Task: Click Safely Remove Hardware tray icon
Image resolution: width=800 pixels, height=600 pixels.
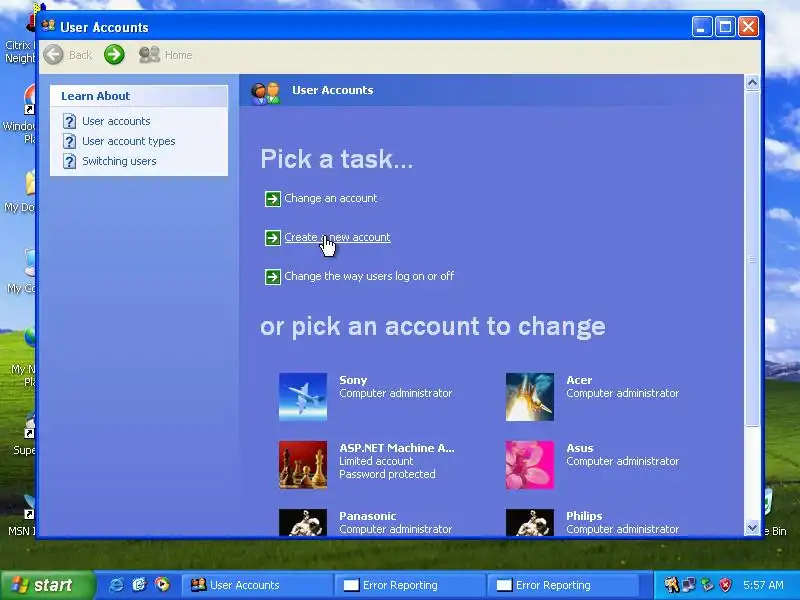Action: [x=708, y=585]
